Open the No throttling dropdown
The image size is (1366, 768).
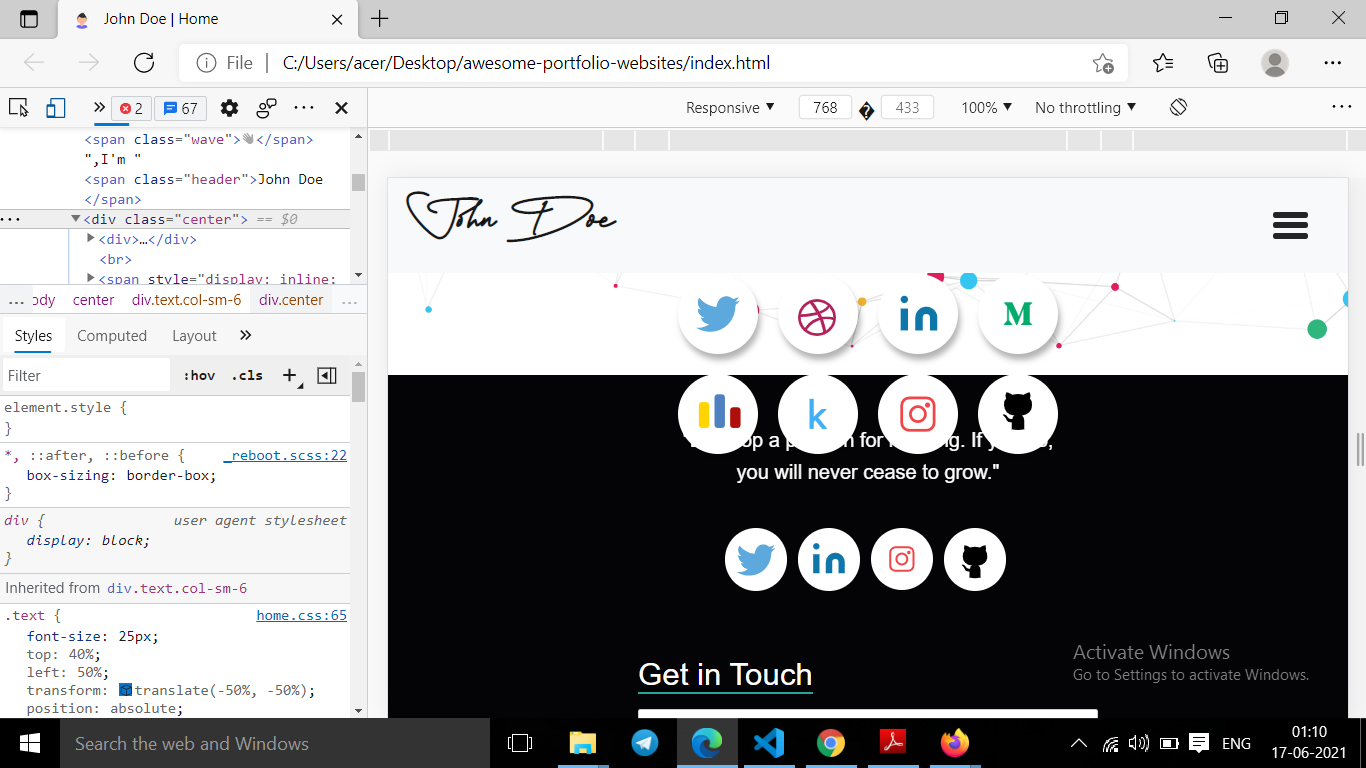pyautogui.click(x=1084, y=107)
